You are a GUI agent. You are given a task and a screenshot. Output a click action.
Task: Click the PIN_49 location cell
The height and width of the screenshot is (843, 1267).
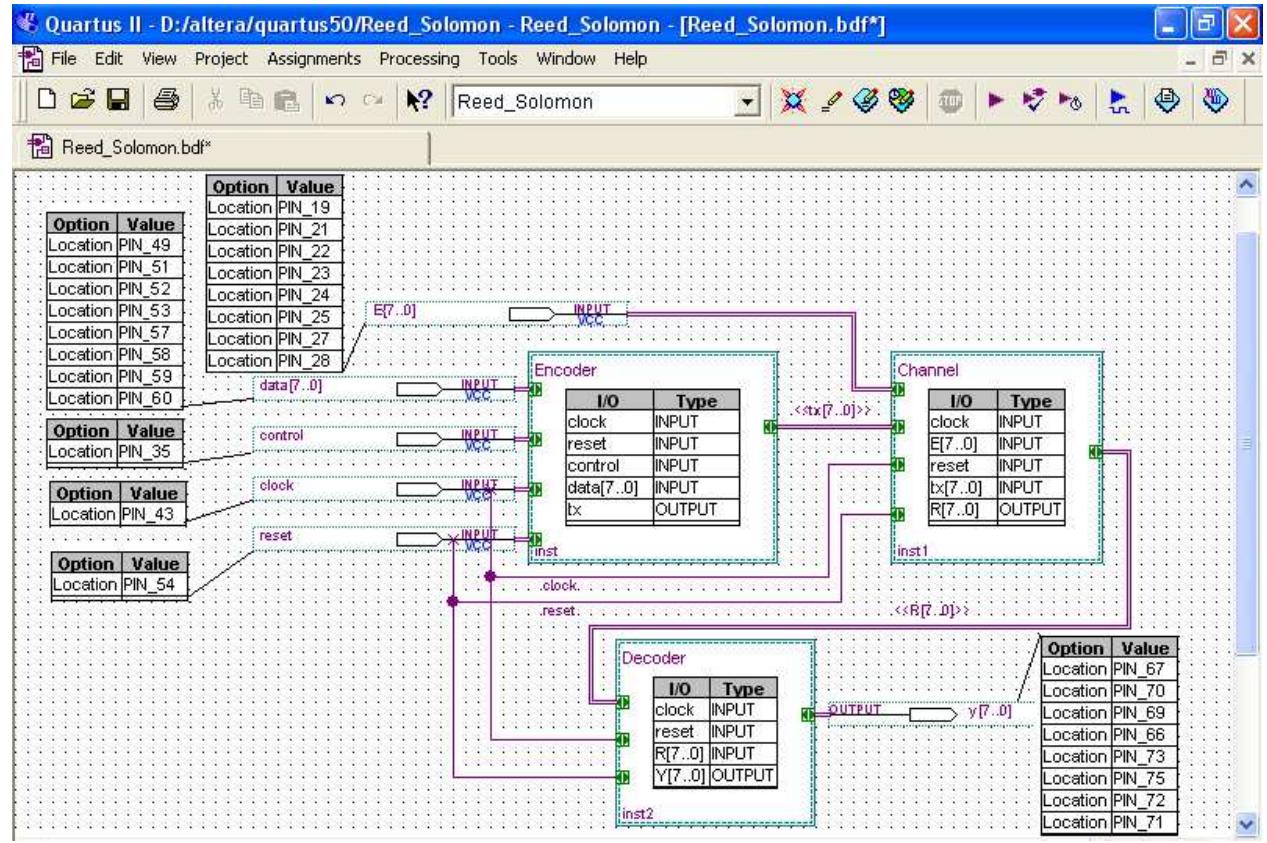(x=148, y=246)
